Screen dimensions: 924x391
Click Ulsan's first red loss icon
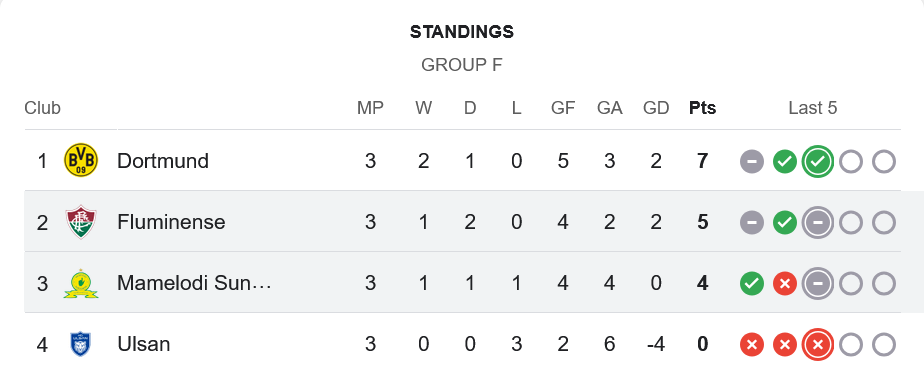[752, 345]
